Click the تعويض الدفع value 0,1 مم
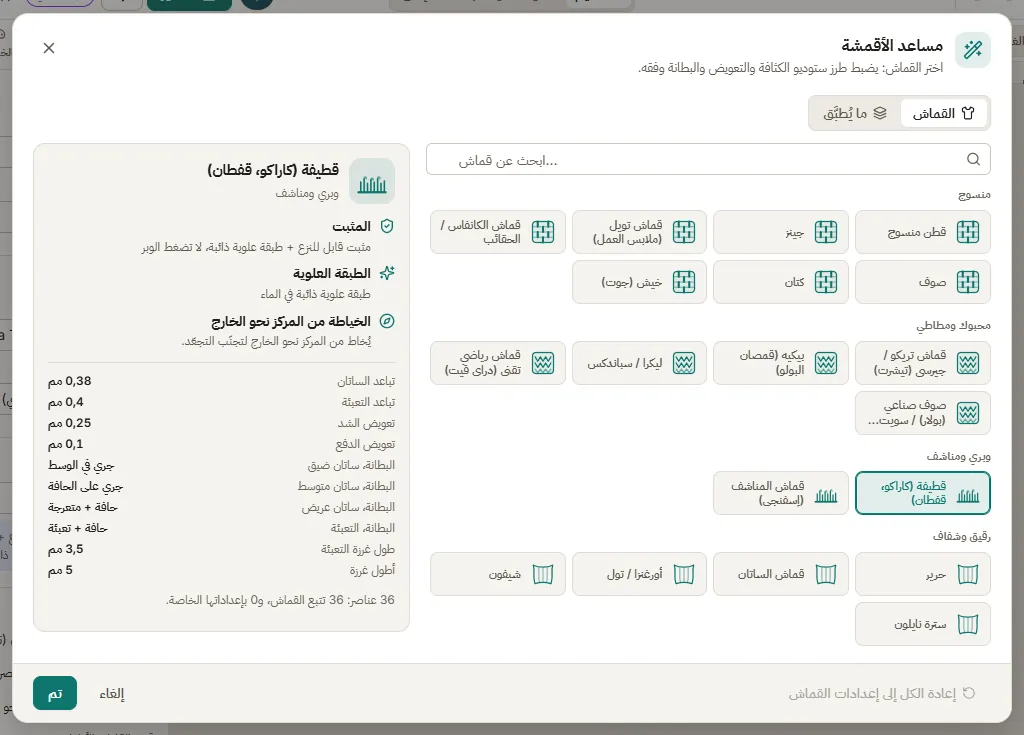Viewport: 1024px width, 735px height. (65, 444)
